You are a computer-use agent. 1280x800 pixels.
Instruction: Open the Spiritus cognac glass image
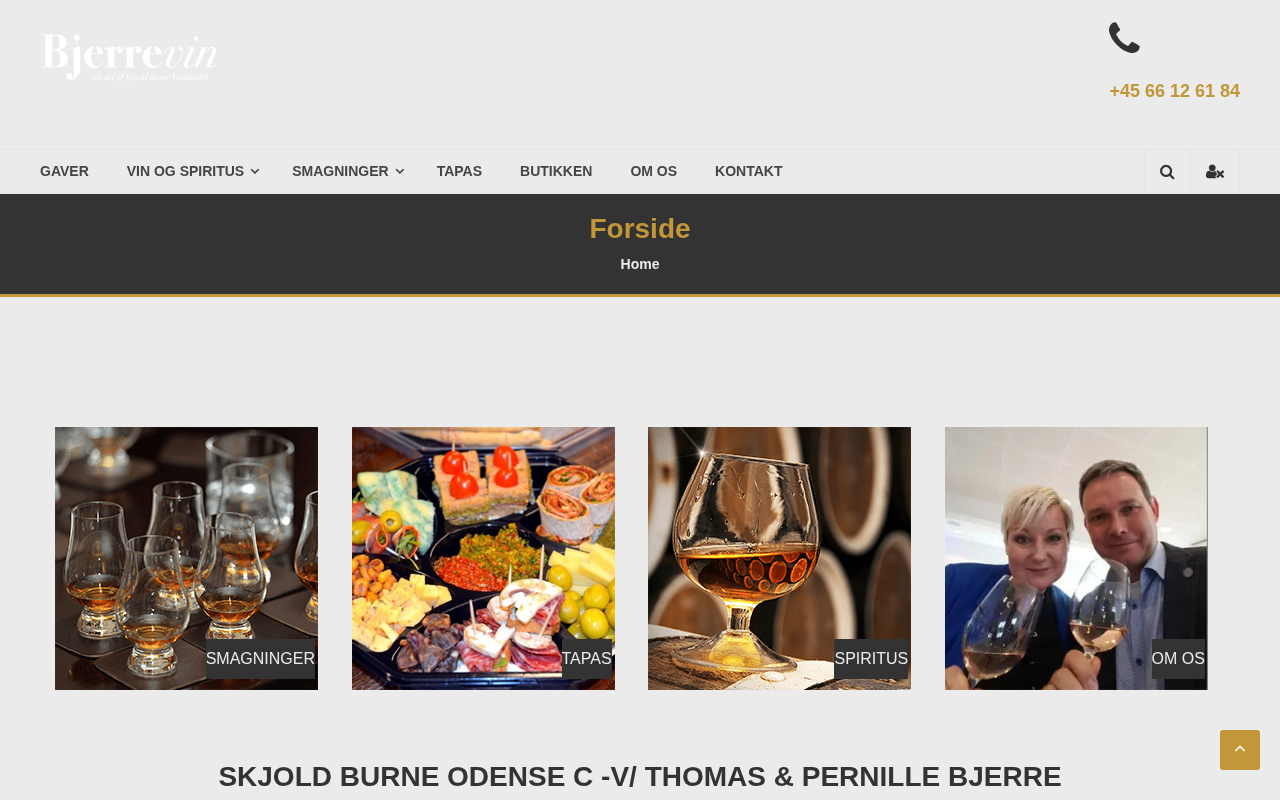[779, 558]
